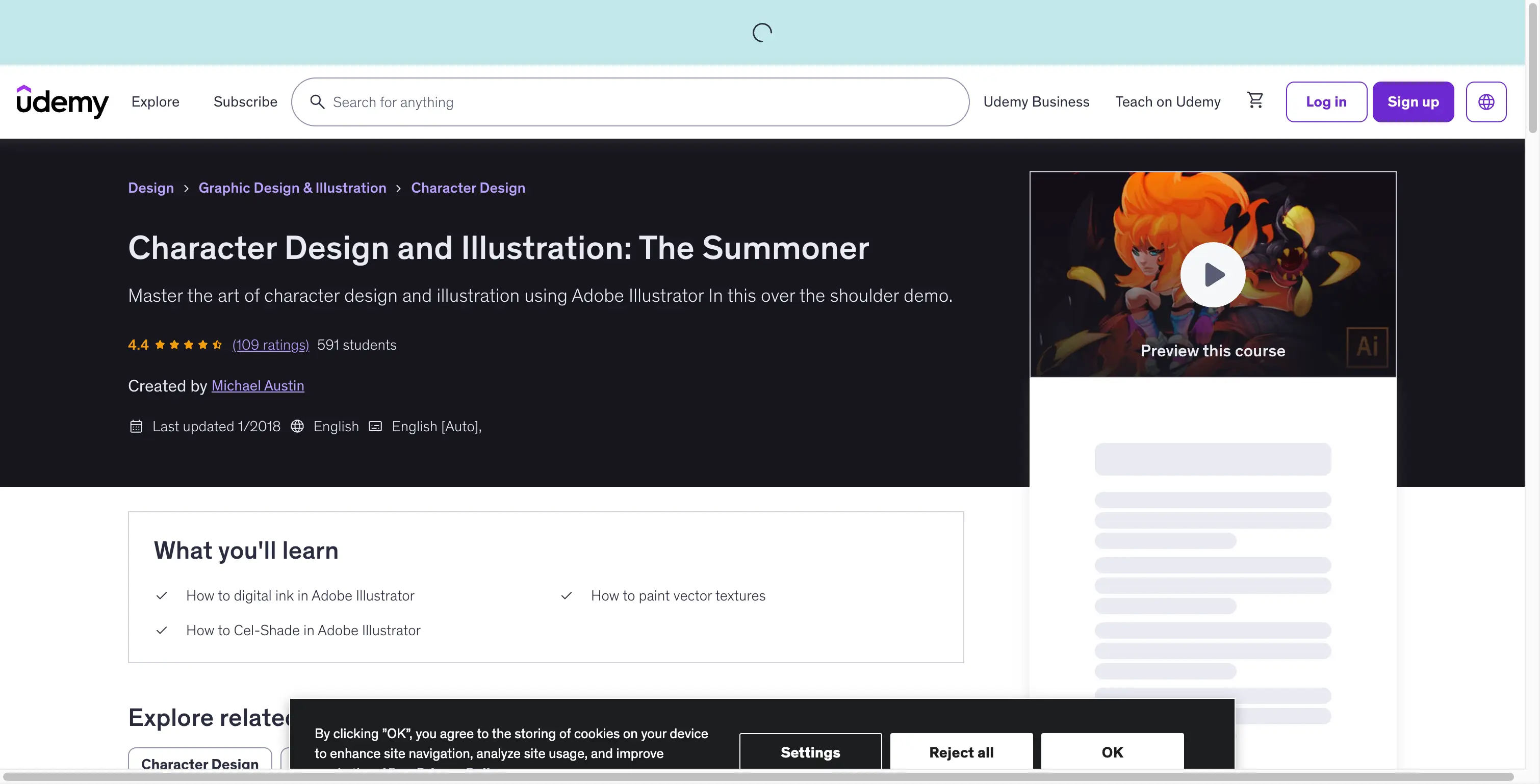Click the captions icon beside English [Auto]
Screen dimensions: 1540x784
(x=375, y=426)
